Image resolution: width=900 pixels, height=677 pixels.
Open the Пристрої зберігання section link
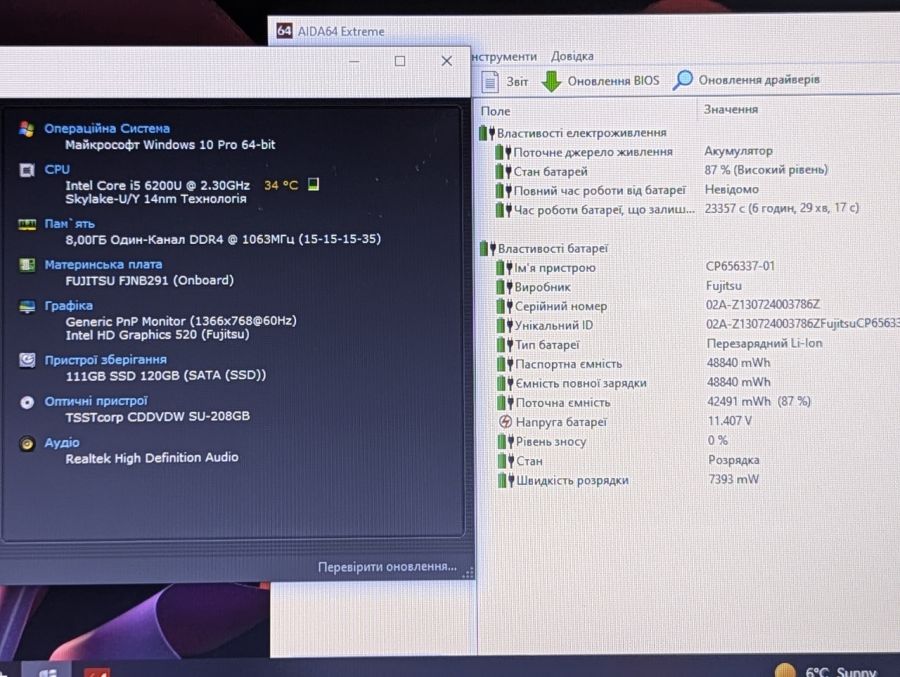[x=106, y=360]
